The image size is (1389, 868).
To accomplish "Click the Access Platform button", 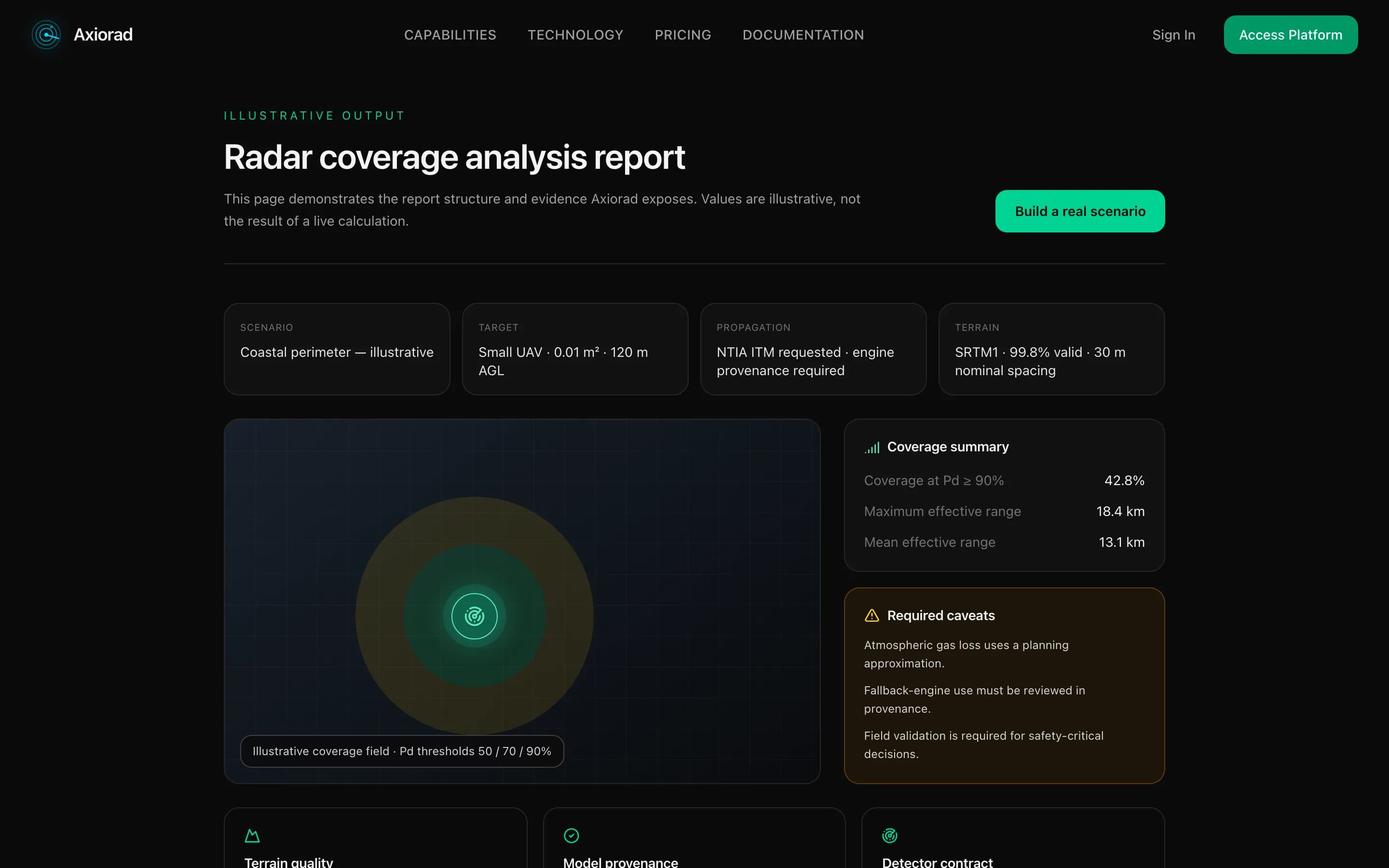I will [1290, 35].
